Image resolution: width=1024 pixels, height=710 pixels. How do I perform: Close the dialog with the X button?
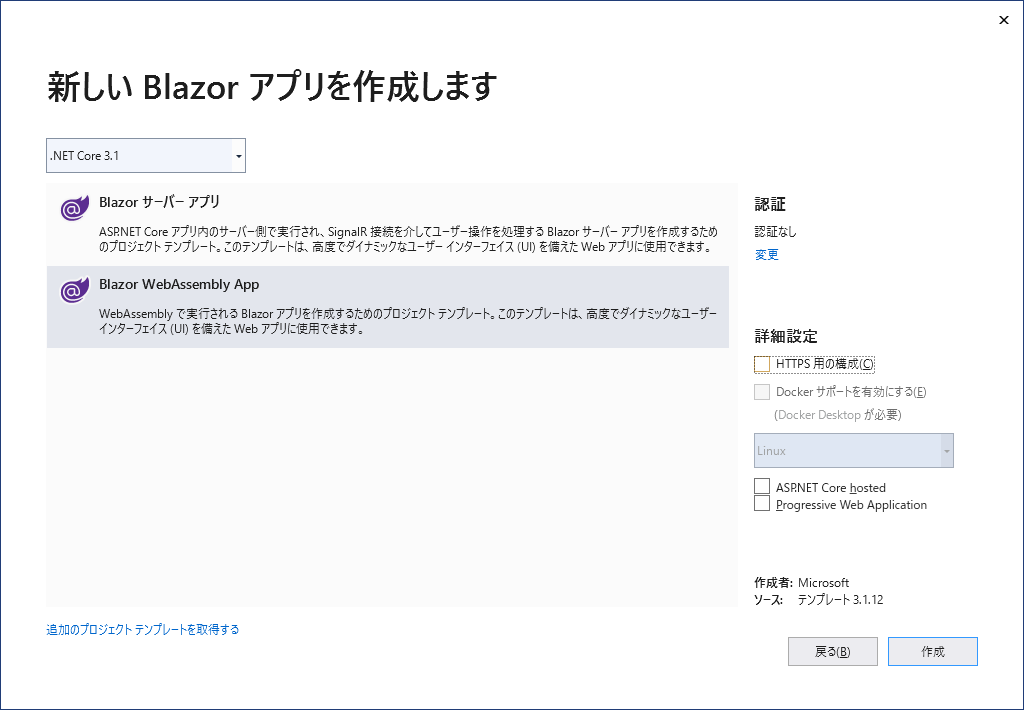point(1004,20)
